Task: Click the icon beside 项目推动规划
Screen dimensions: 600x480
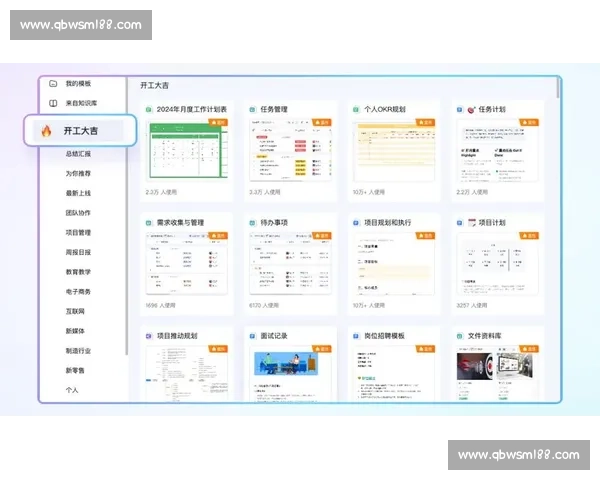Action: point(148,336)
